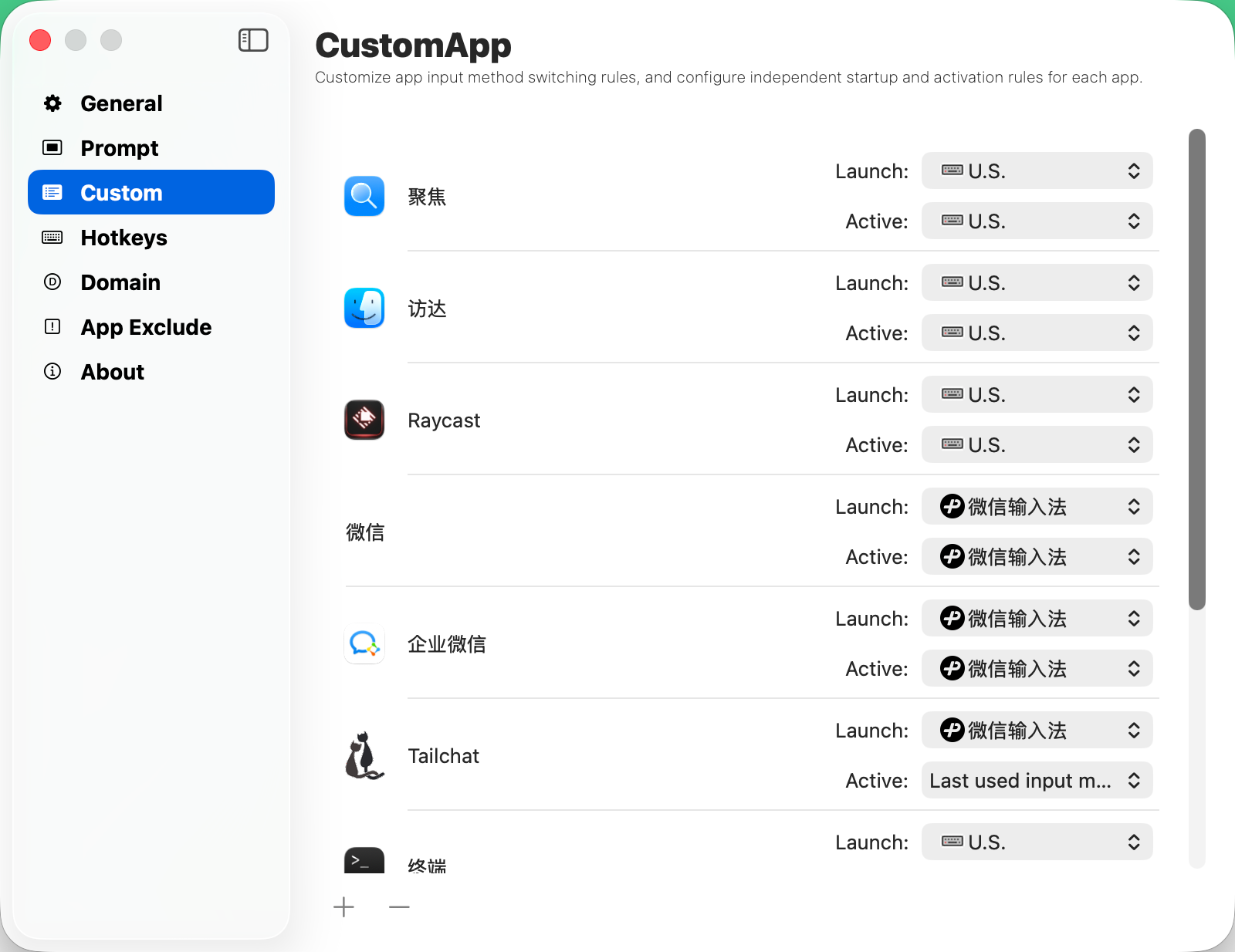1235x952 pixels.
Task: Click the CustomApp page heading
Action: coord(413,46)
